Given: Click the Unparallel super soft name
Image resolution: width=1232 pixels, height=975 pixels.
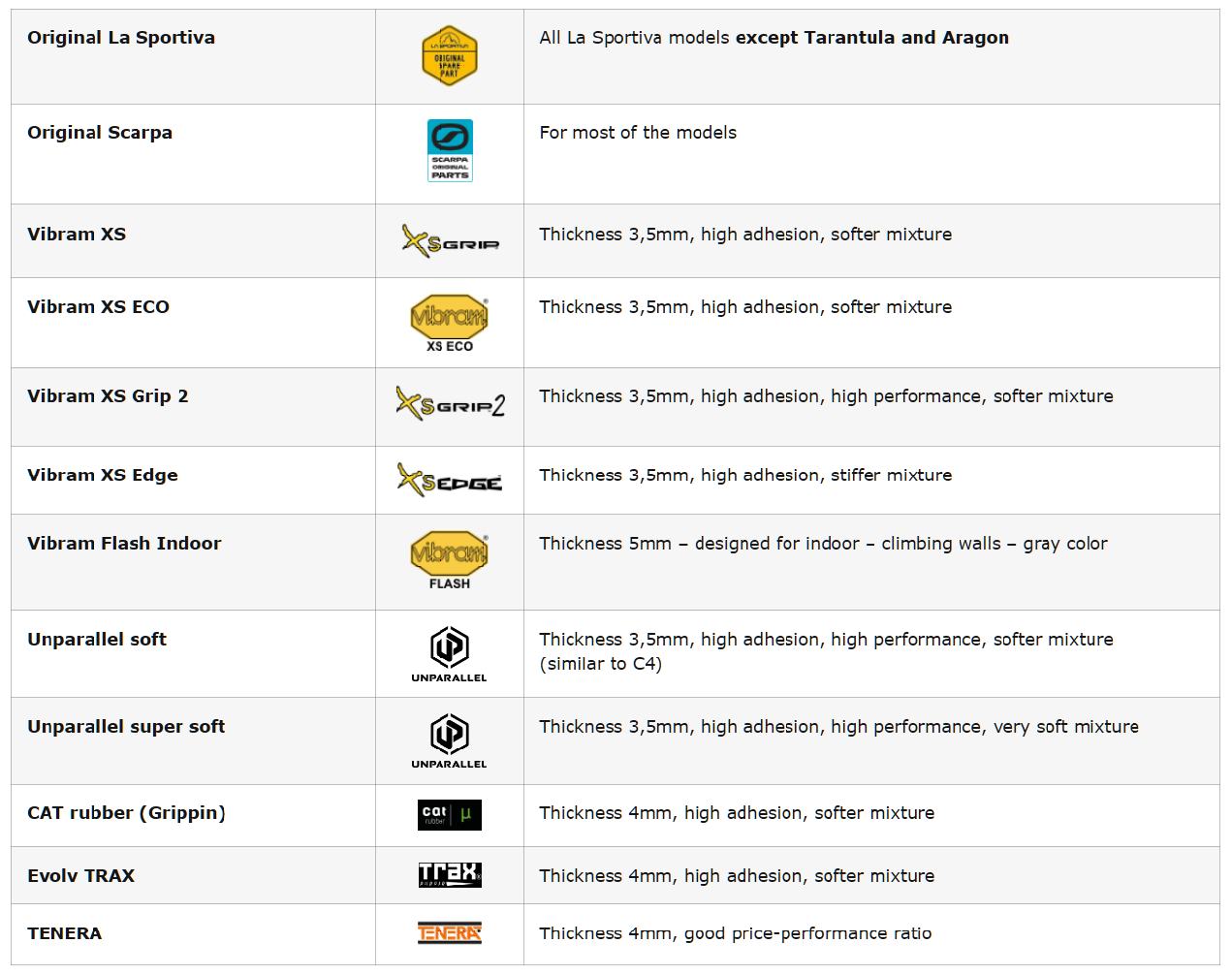Looking at the screenshot, I should pyautogui.click(x=126, y=727).
